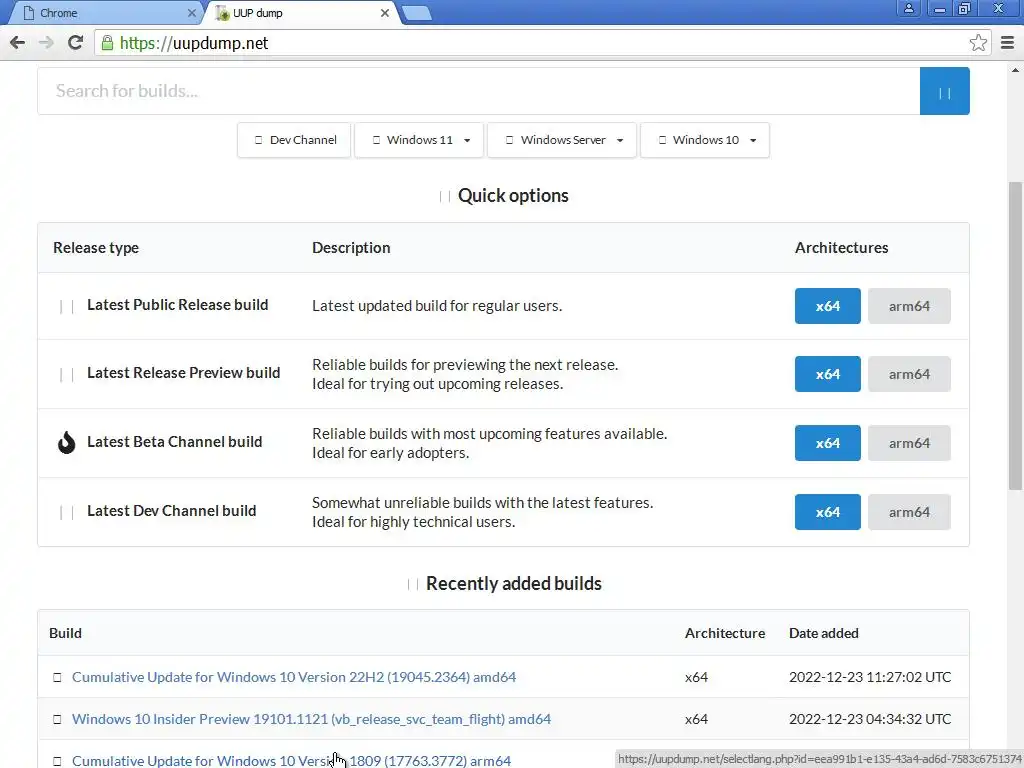Viewport: 1024px width, 768px height.
Task: Switch to the first Chrome tab
Action: pos(104,13)
